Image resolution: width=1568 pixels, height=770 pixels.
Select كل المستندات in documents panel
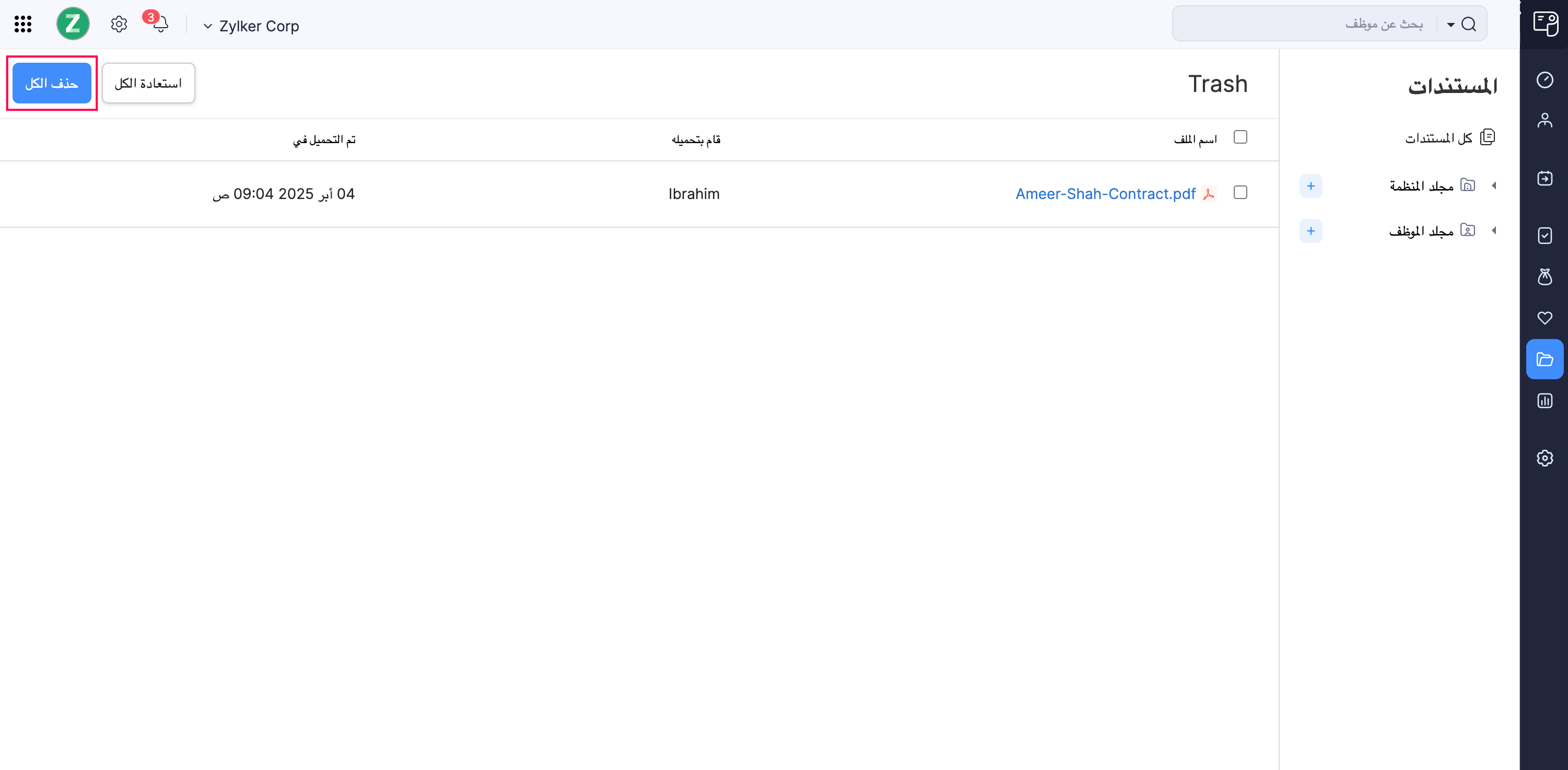pos(1449,138)
